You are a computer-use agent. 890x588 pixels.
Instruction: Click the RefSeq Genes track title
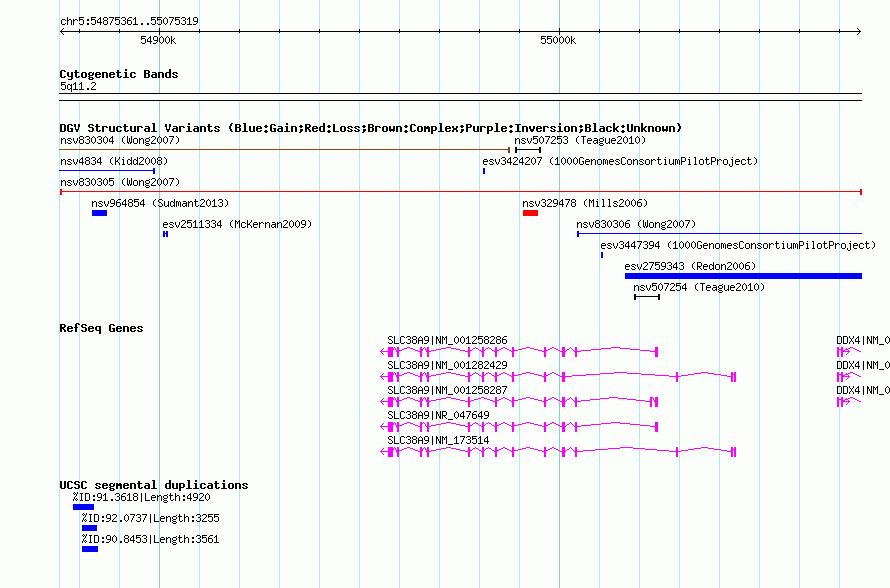[101, 328]
